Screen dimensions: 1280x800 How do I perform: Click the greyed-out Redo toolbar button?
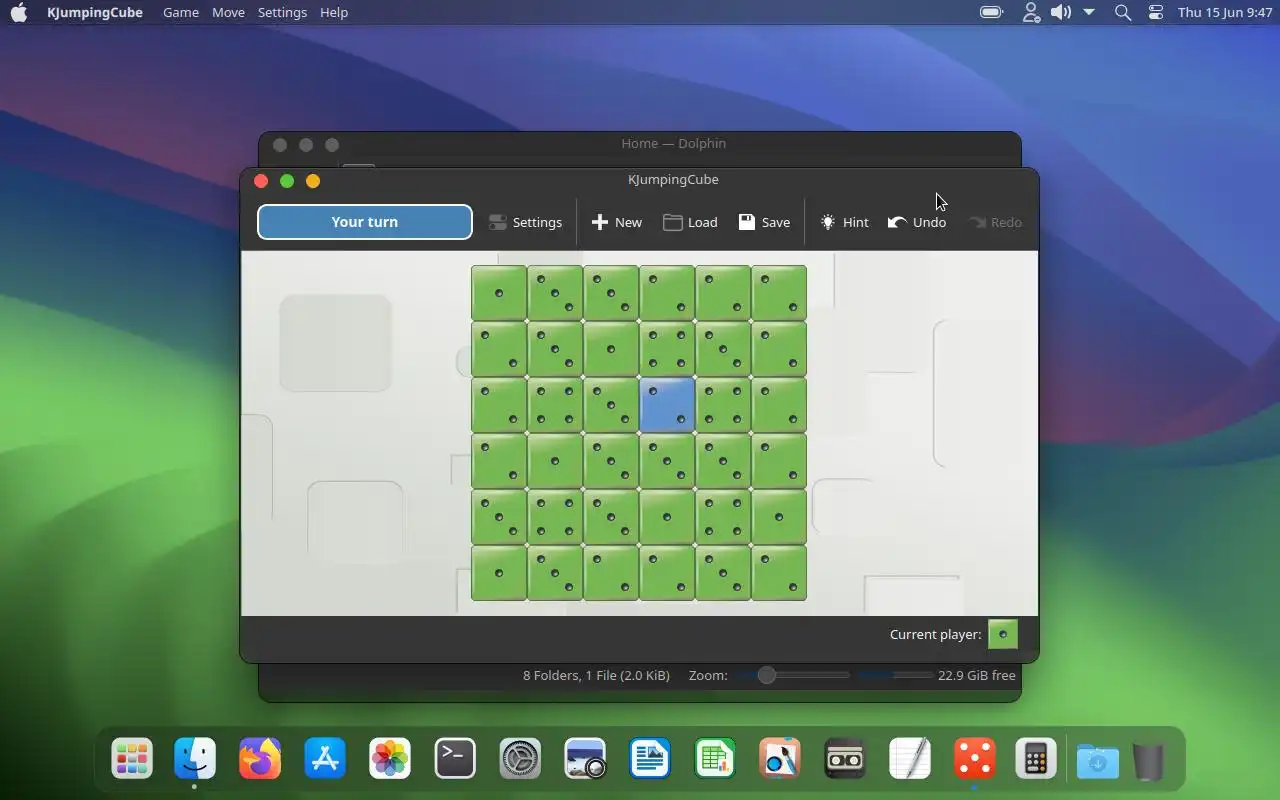click(995, 222)
